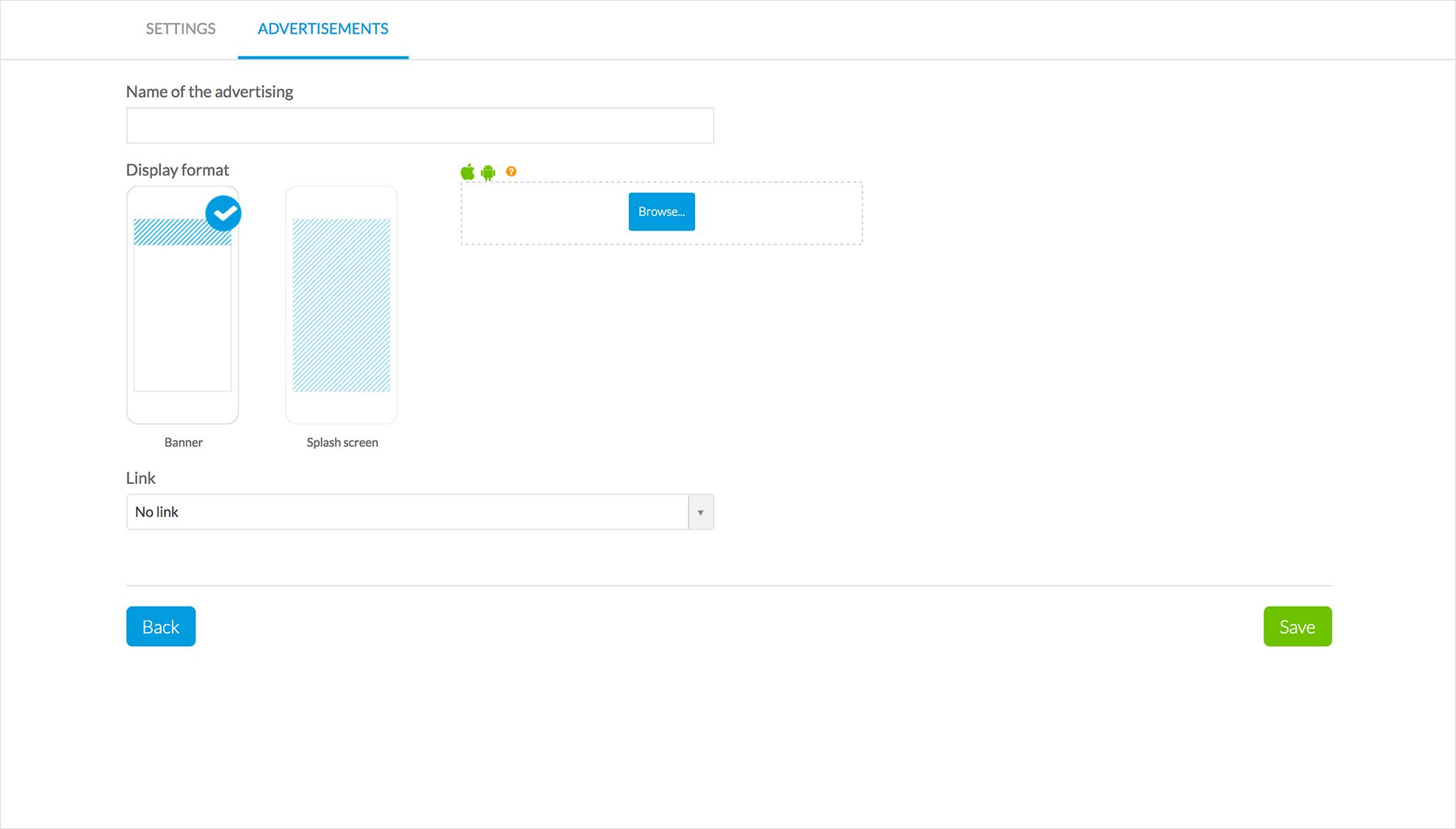Click the Banner text label
The width and height of the screenshot is (1456, 829).
click(x=184, y=442)
